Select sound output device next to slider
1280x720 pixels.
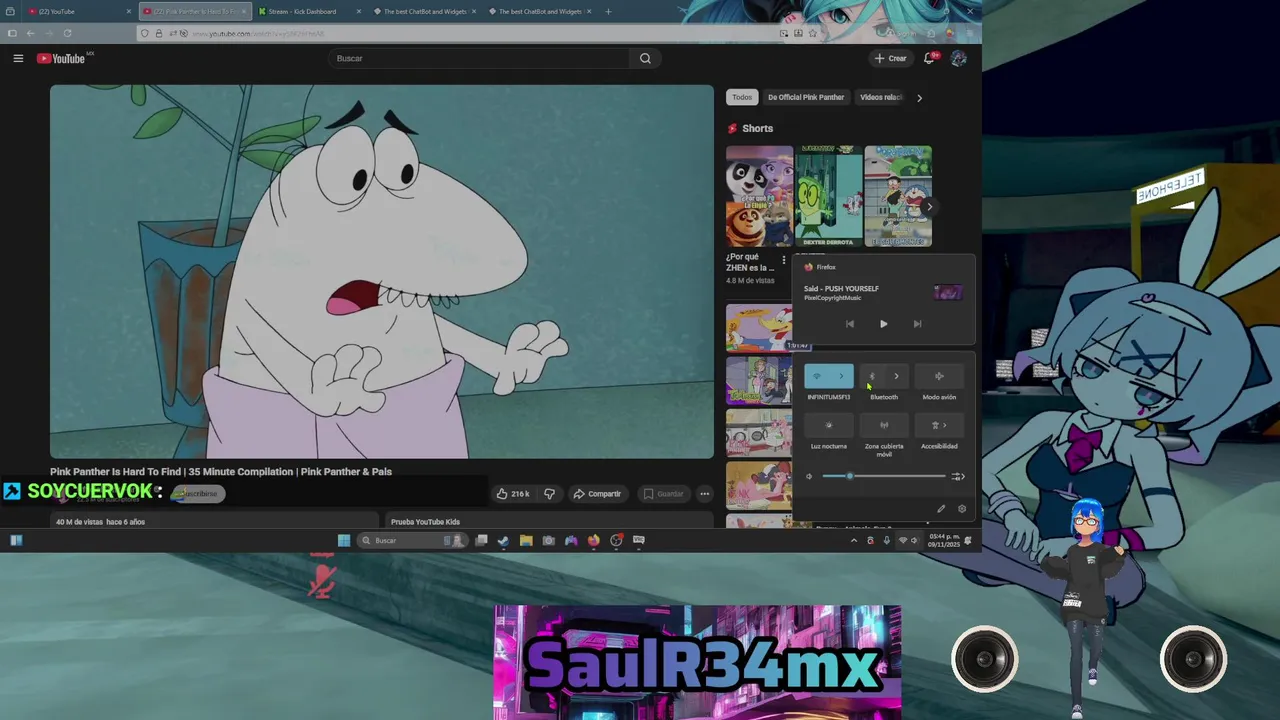pos(958,476)
